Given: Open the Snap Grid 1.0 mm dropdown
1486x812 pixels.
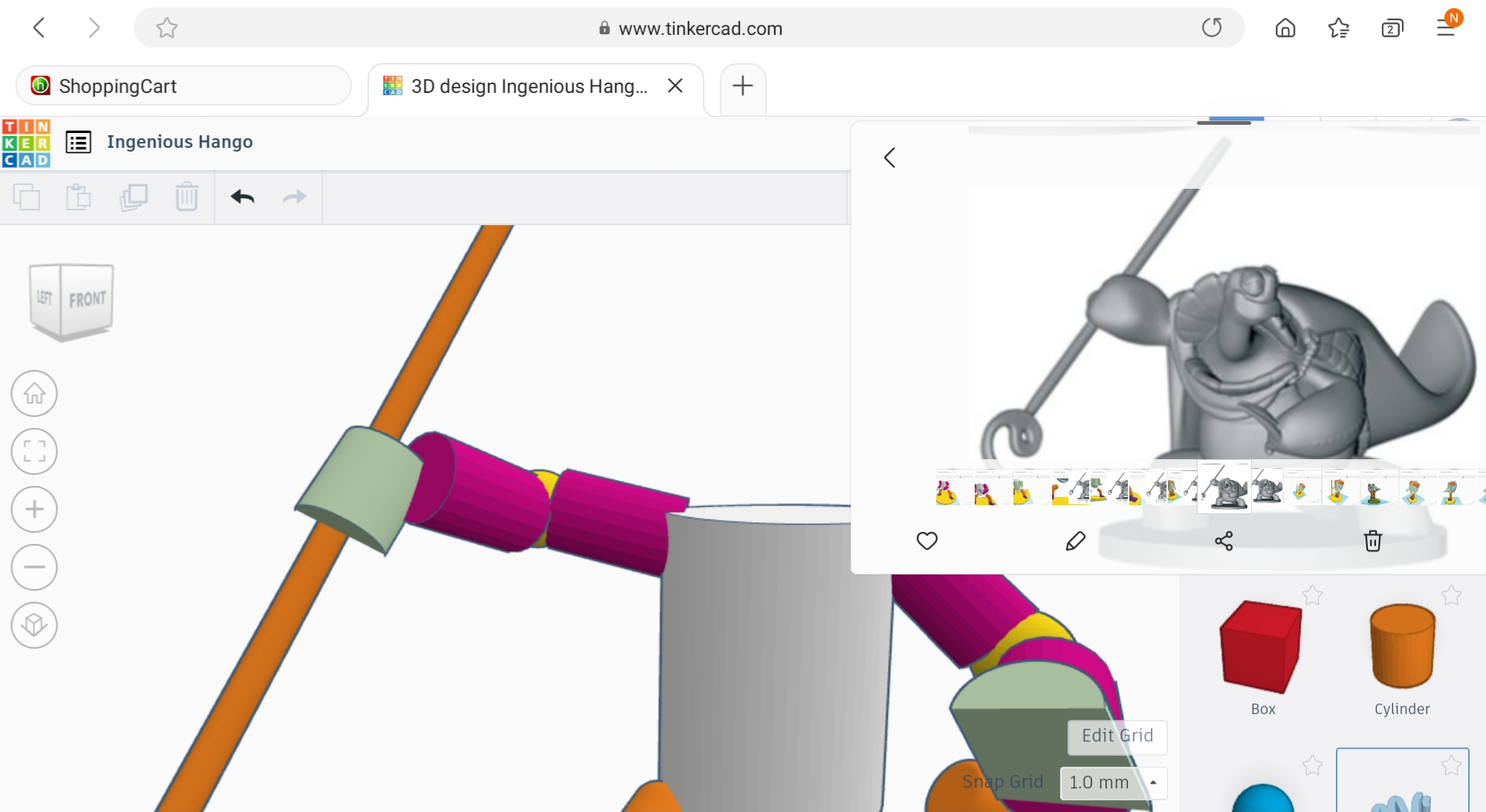Looking at the screenshot, I should click(1112, 782).
